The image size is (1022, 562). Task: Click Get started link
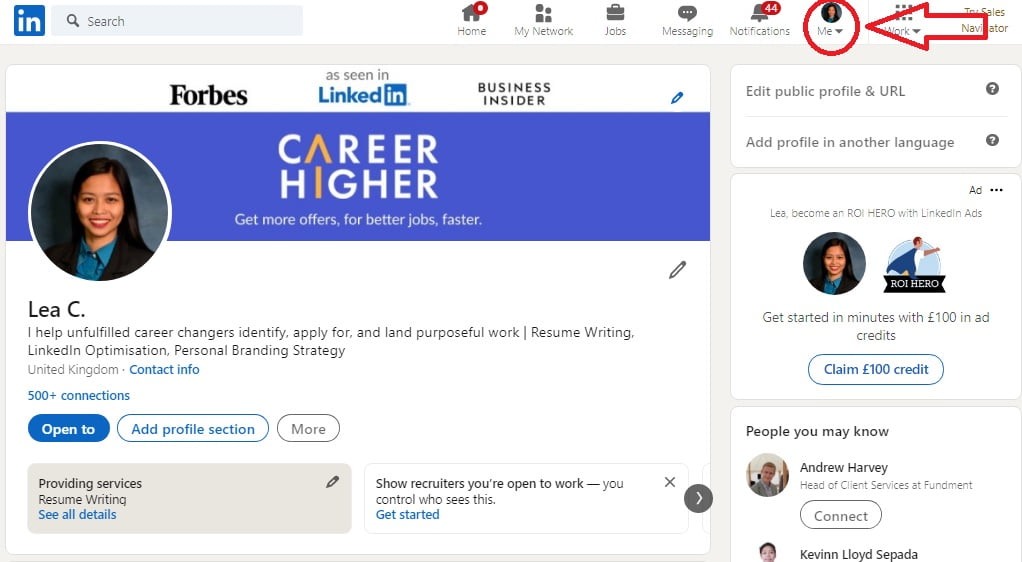pos(407,515)
